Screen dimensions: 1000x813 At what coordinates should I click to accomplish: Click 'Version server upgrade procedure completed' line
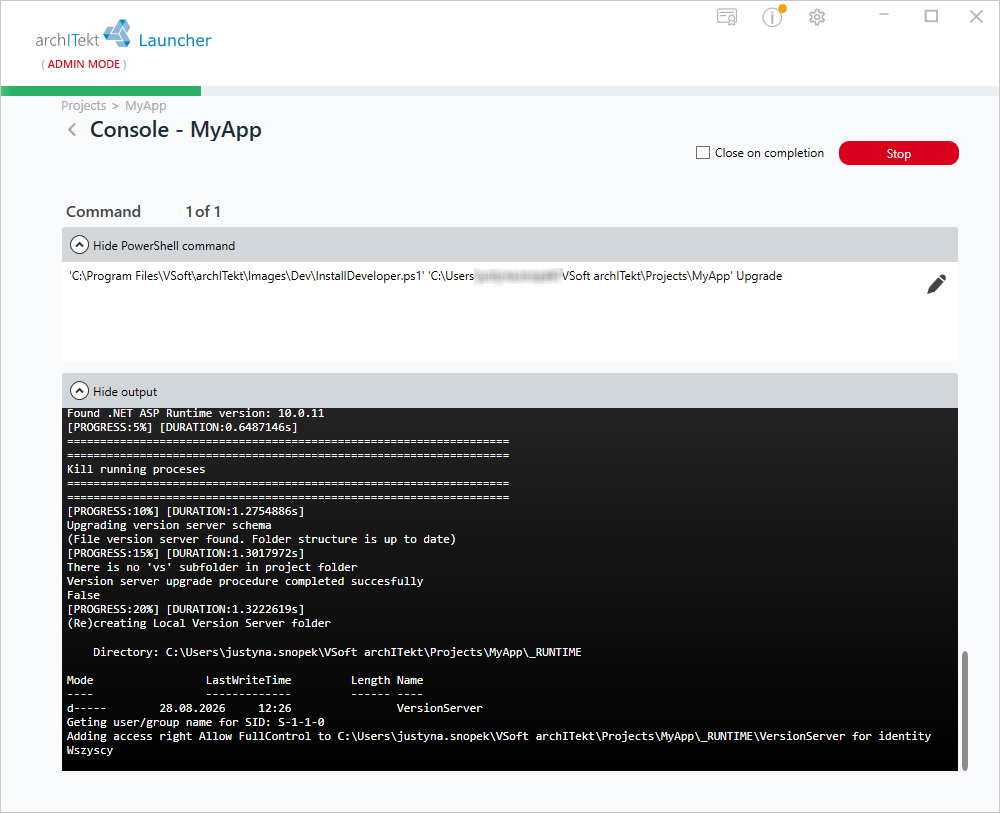click(x=245, y=582)
